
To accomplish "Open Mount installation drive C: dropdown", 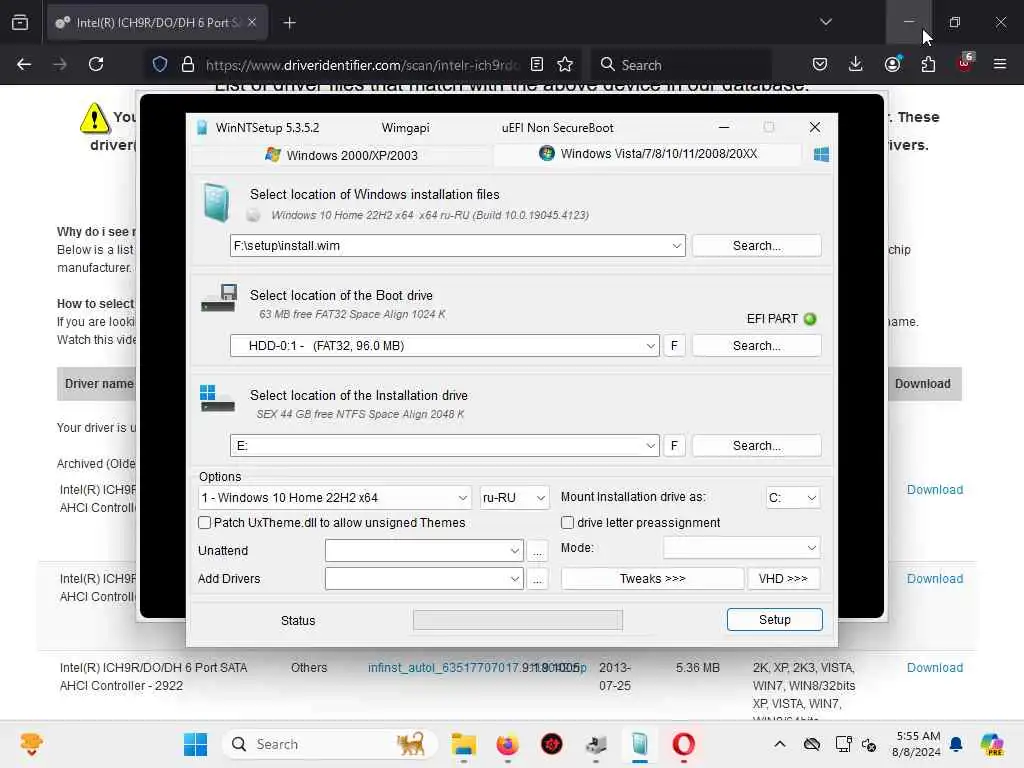I will click(x=792, y=498).
